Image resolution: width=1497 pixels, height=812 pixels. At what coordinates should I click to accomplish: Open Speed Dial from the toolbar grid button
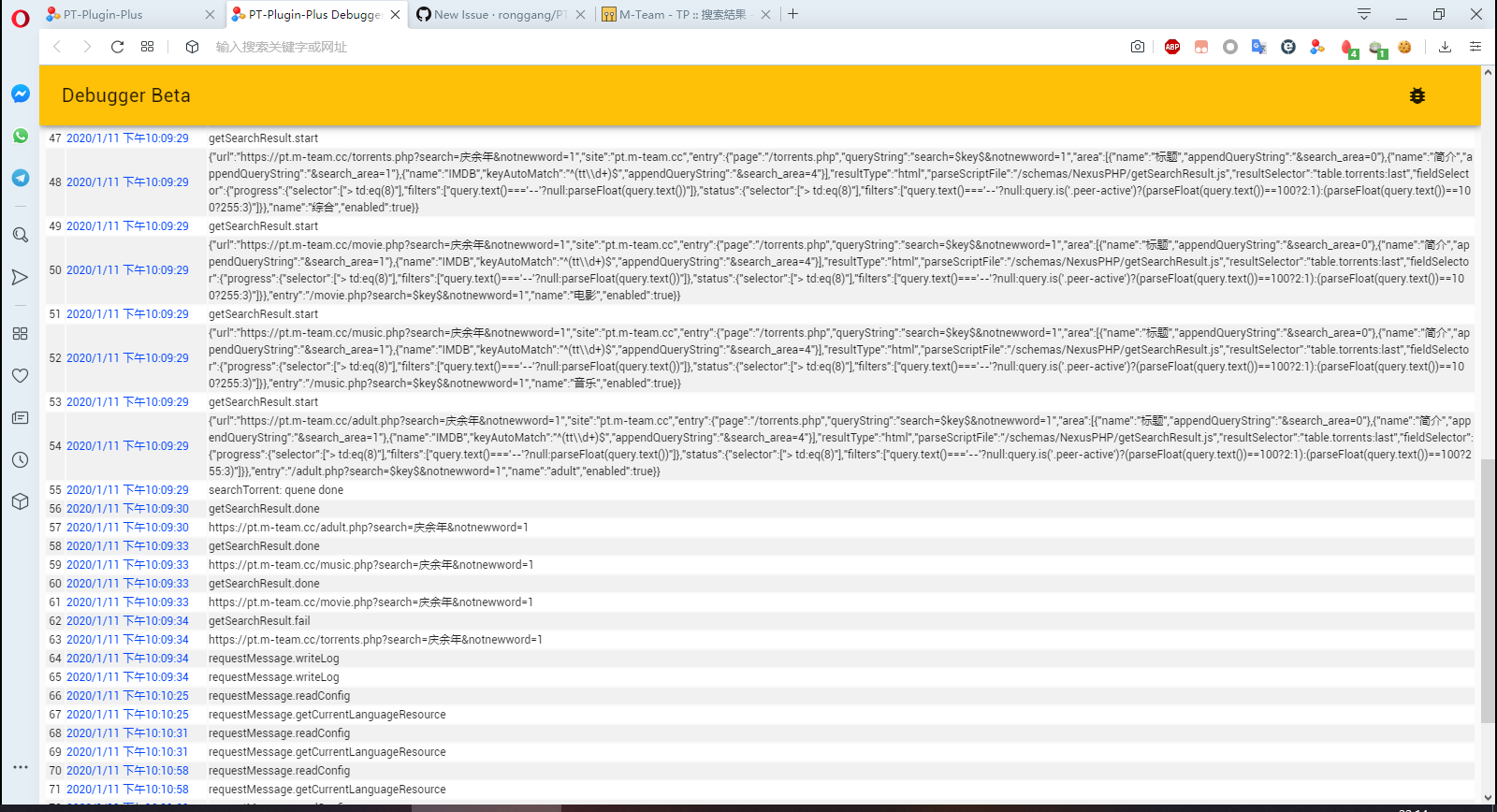point(147,47)
